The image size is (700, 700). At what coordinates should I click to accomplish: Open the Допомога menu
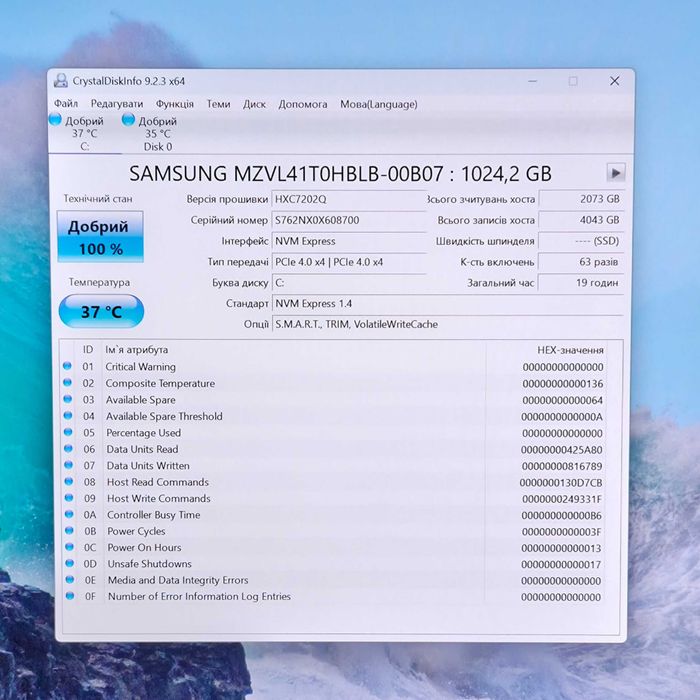click(x=303, y=104)
